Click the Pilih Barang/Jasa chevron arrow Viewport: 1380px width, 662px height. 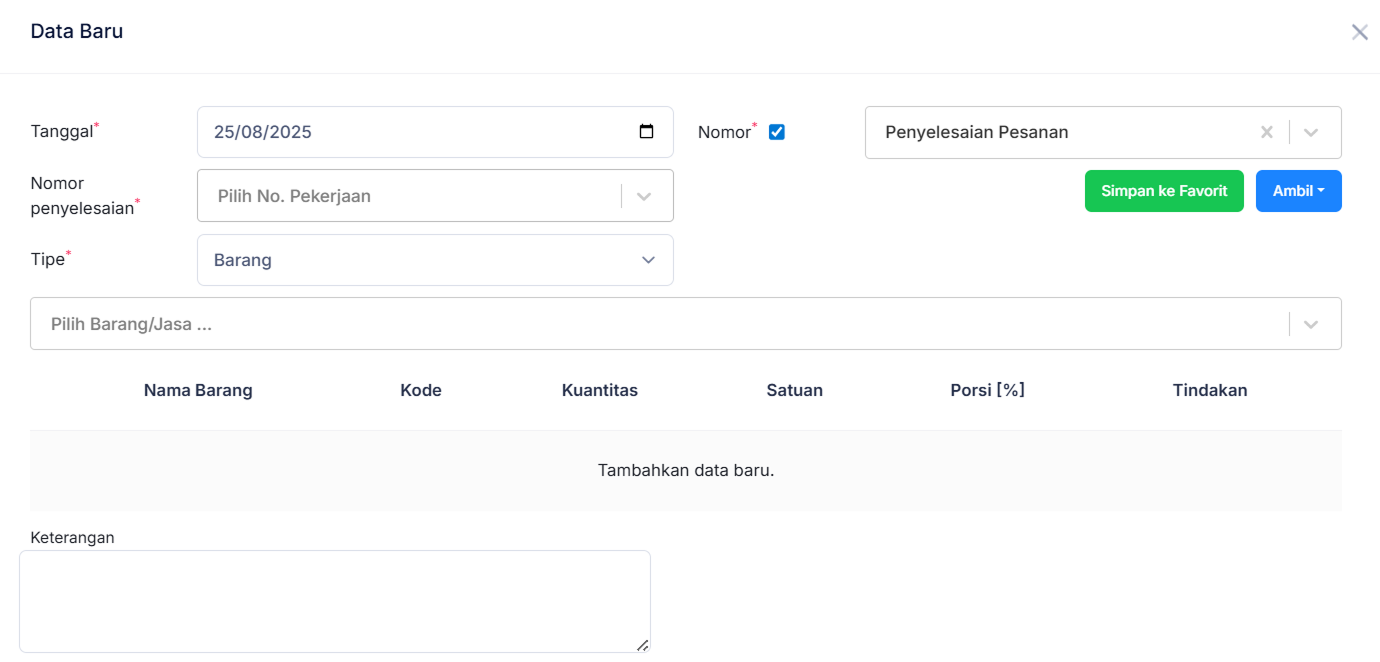coord(1311,324)
